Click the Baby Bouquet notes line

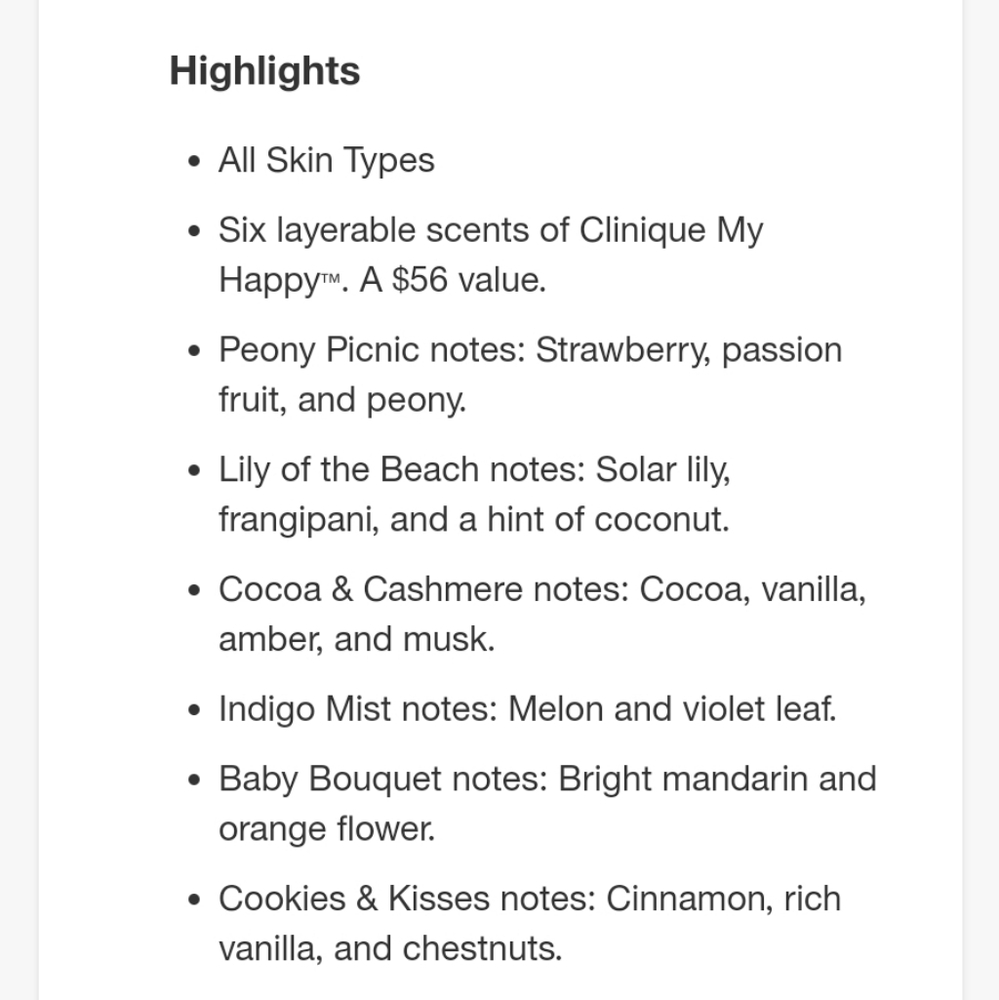point(548,779)
